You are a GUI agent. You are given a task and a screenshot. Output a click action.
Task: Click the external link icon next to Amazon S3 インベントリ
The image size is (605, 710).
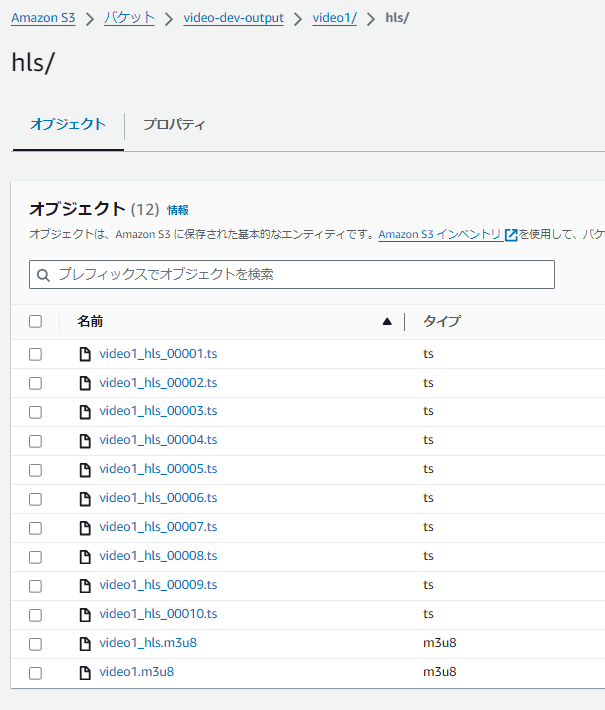[x=511, y=235]
